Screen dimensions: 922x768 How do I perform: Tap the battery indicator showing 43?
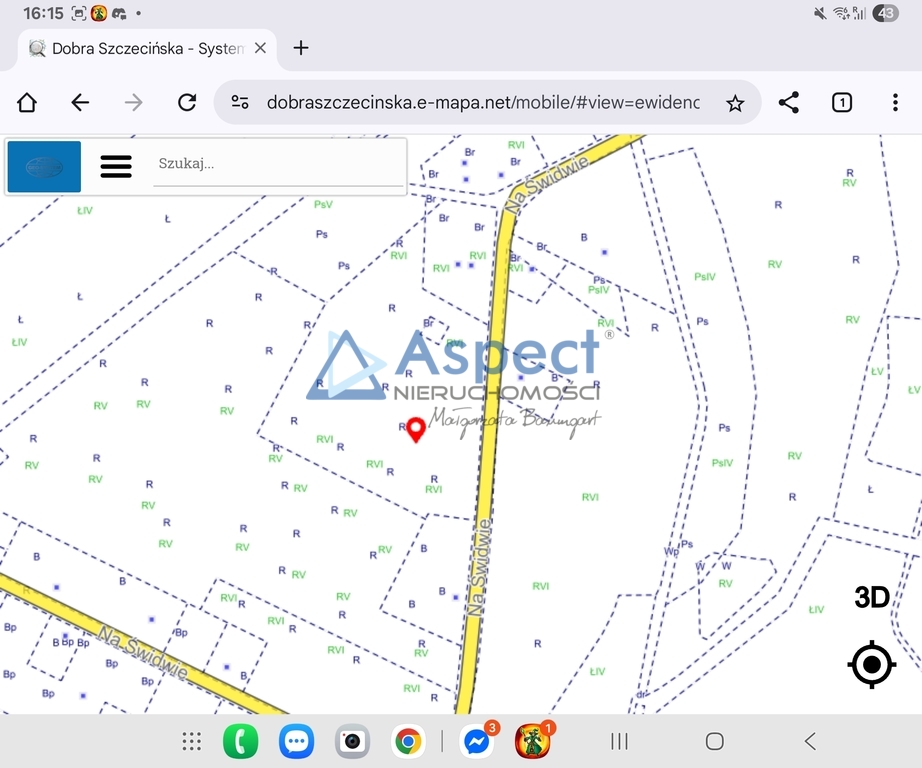click(x=886, y=13)
